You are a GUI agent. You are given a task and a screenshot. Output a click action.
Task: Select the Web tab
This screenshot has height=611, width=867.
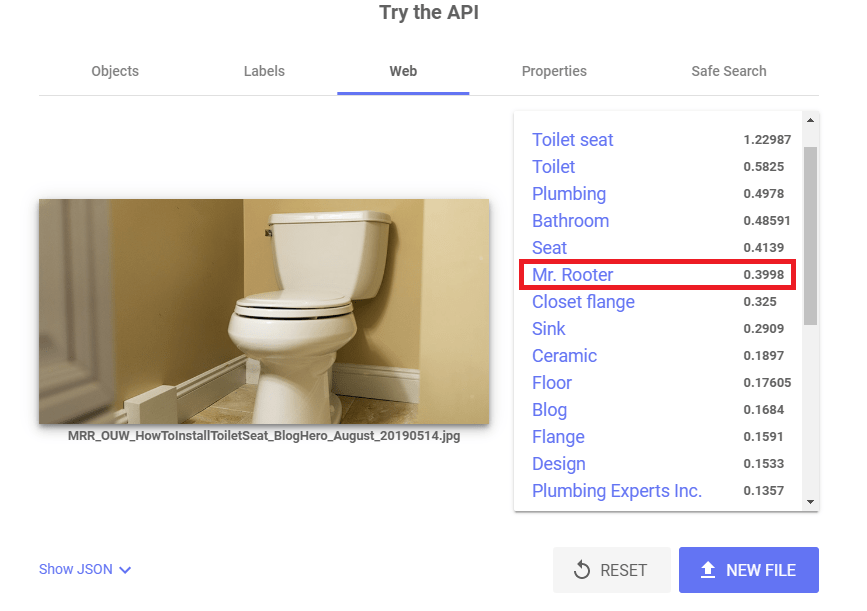click(403, 71)
